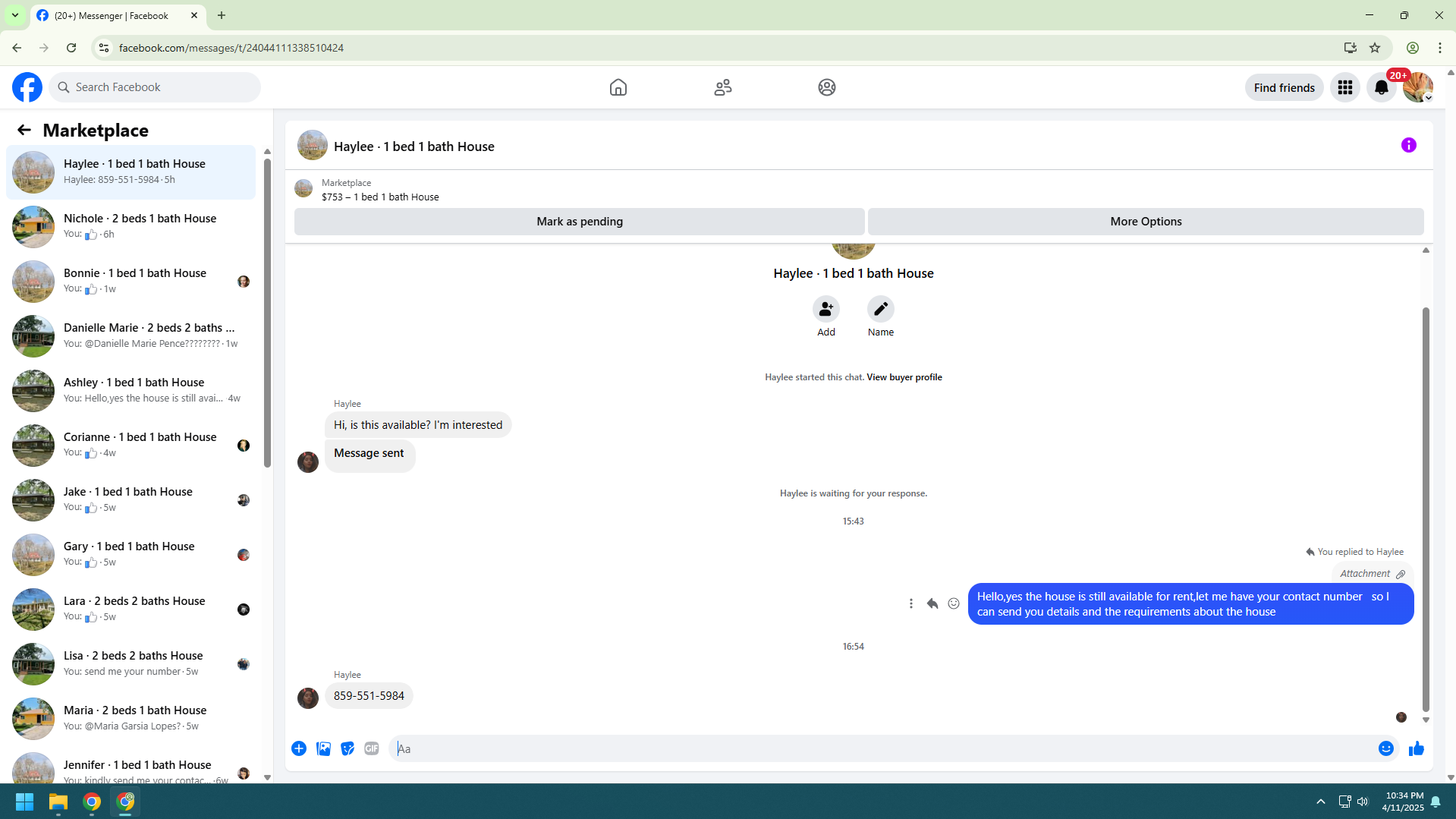Open the taskbar clock and date

tap(1403, 802)
